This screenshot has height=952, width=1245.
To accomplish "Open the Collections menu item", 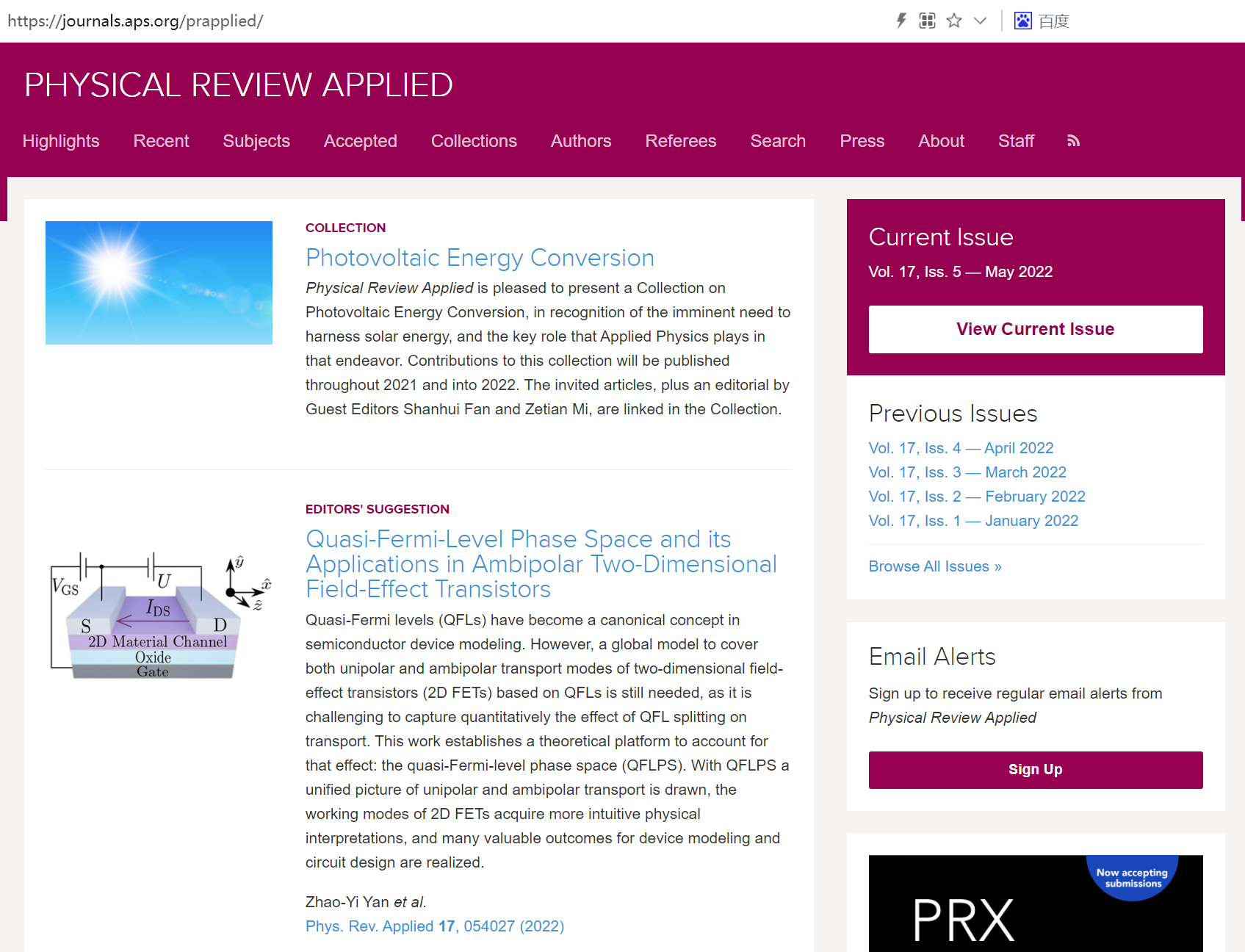I will (474, 141).
